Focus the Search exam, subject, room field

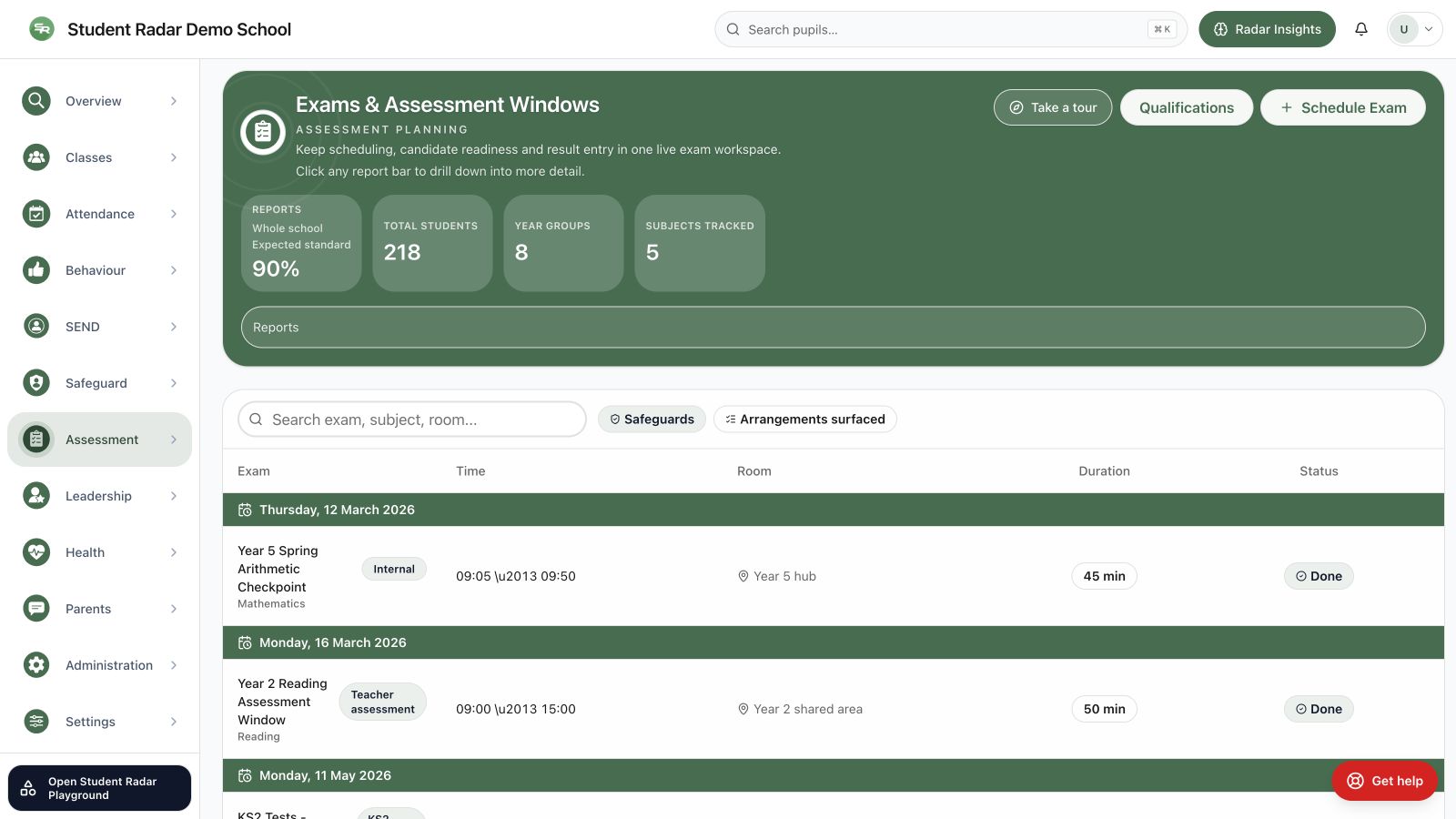(412, 420)
